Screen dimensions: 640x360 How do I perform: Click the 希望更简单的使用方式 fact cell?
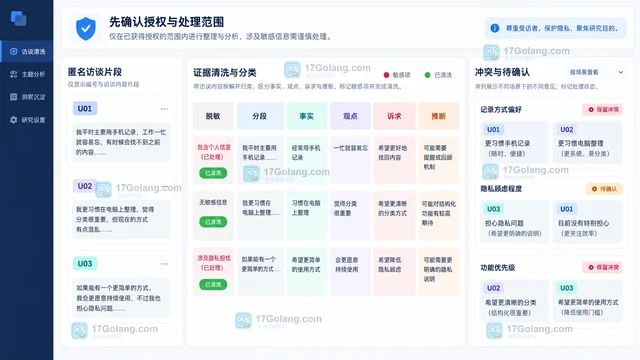coord(307,271)
